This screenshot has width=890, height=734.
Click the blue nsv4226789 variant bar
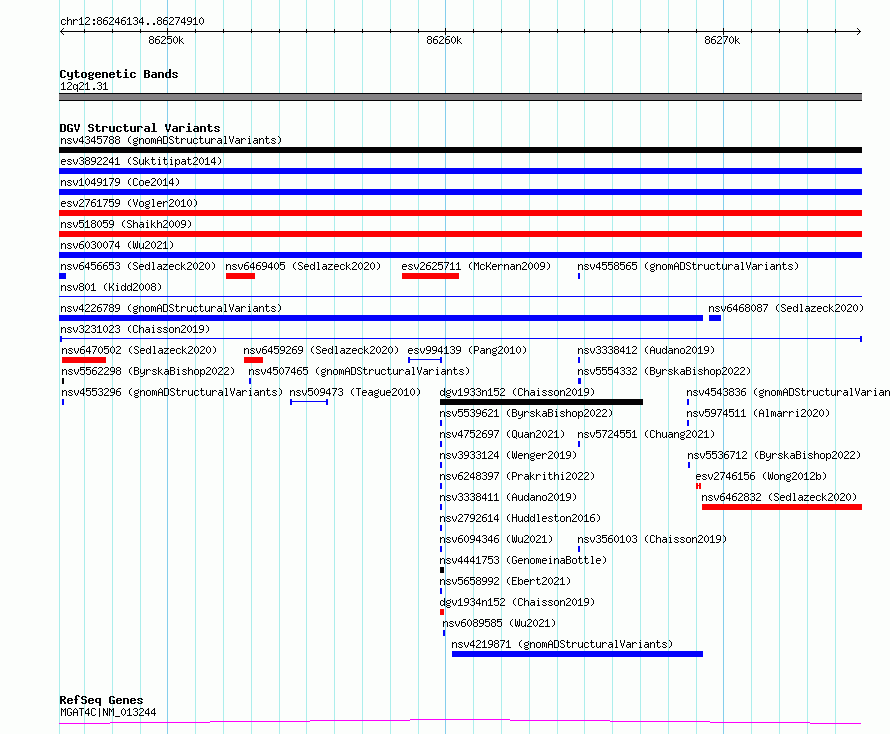click(381, 318)
